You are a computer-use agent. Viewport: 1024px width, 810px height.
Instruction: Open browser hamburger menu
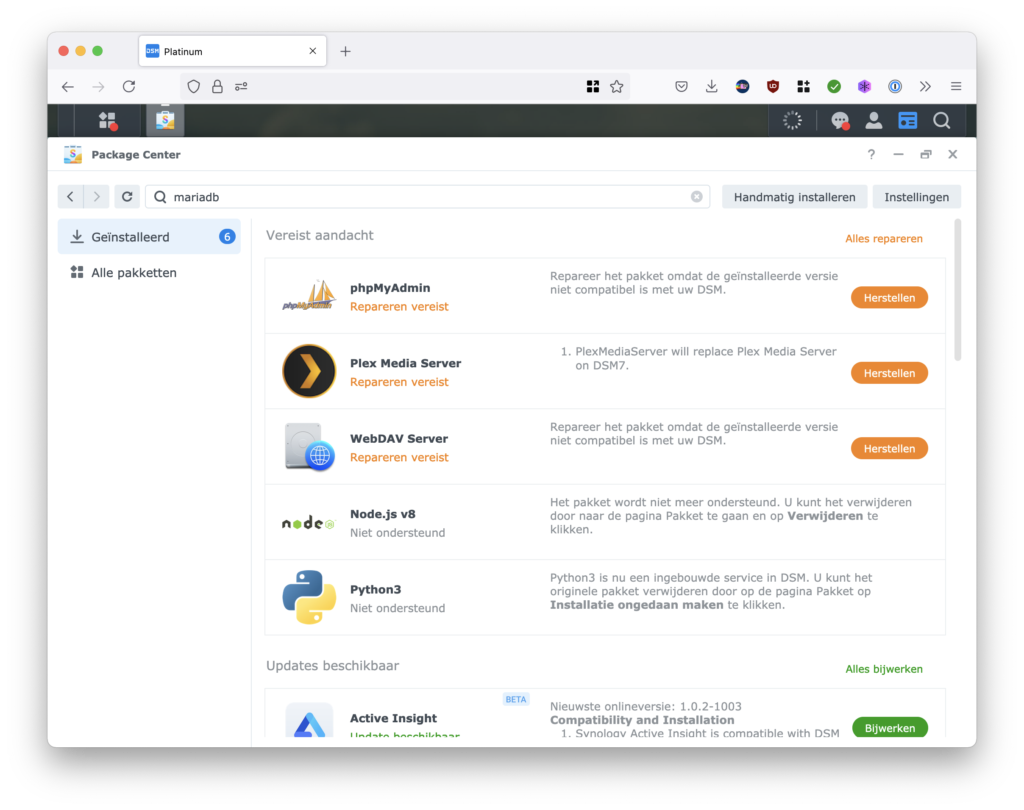tap(956, 86)
